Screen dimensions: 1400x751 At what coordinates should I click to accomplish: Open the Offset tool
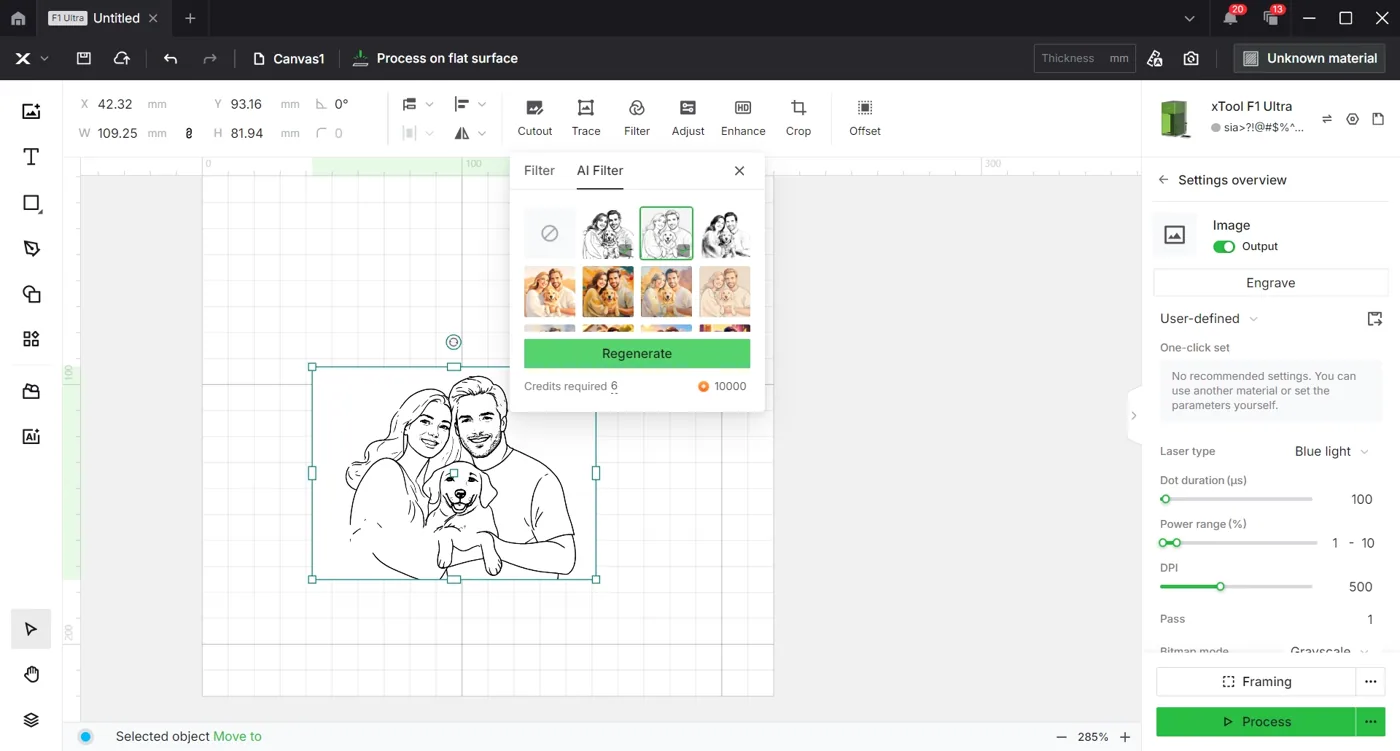point(865,118)
